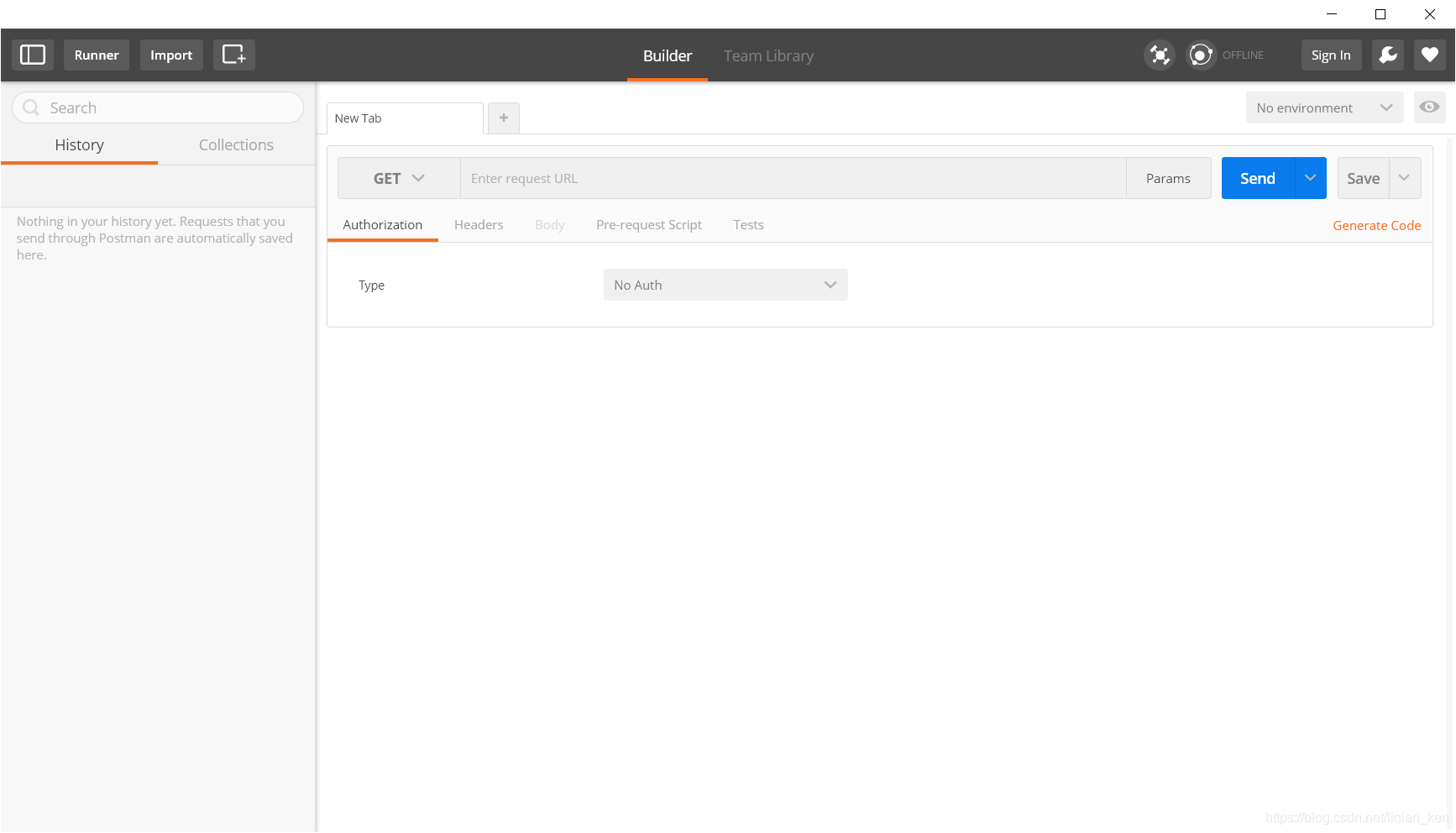Click the heart icon in the header

1430,55
